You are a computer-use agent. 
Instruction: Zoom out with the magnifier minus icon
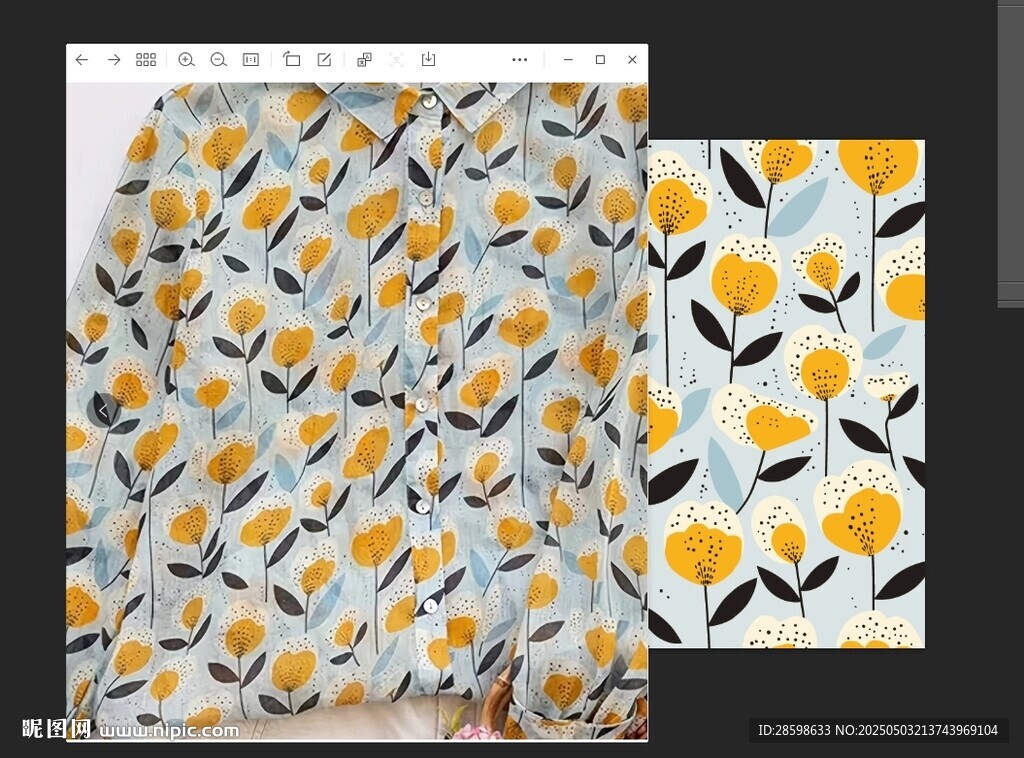point(218,60)
